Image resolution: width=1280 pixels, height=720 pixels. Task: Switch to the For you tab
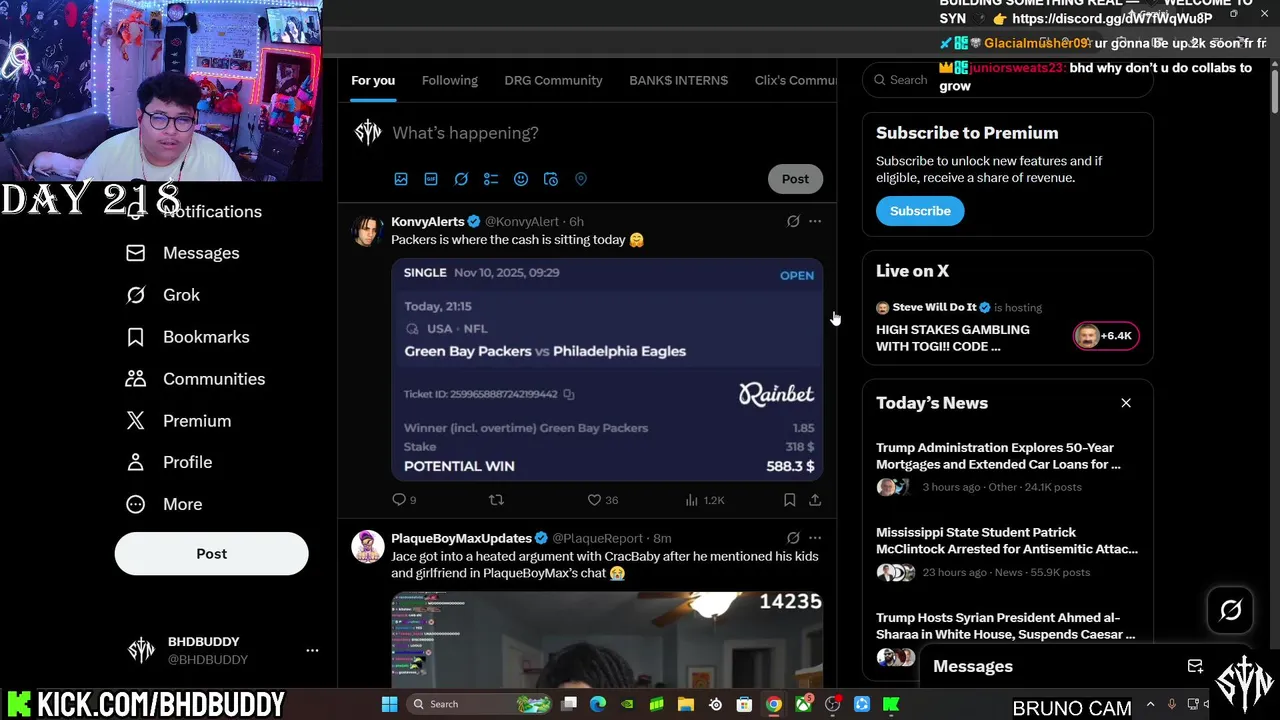point(373,80)
